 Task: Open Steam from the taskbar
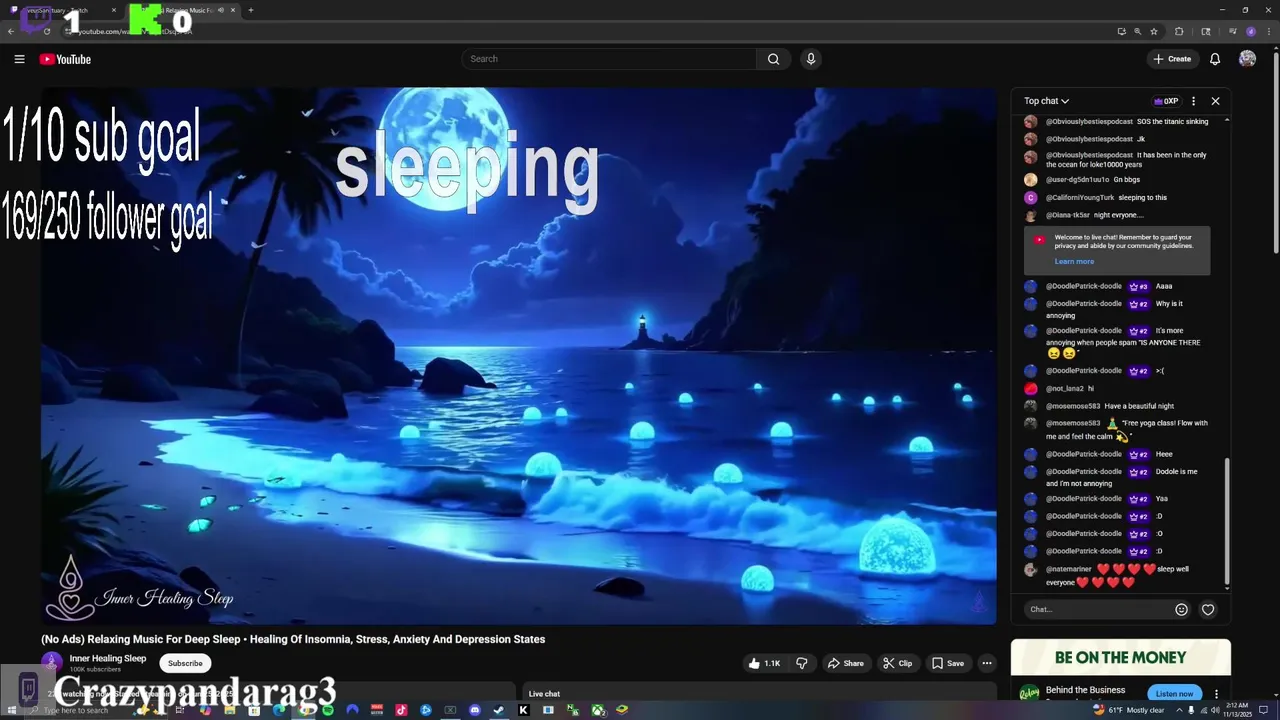coord(499,710)
